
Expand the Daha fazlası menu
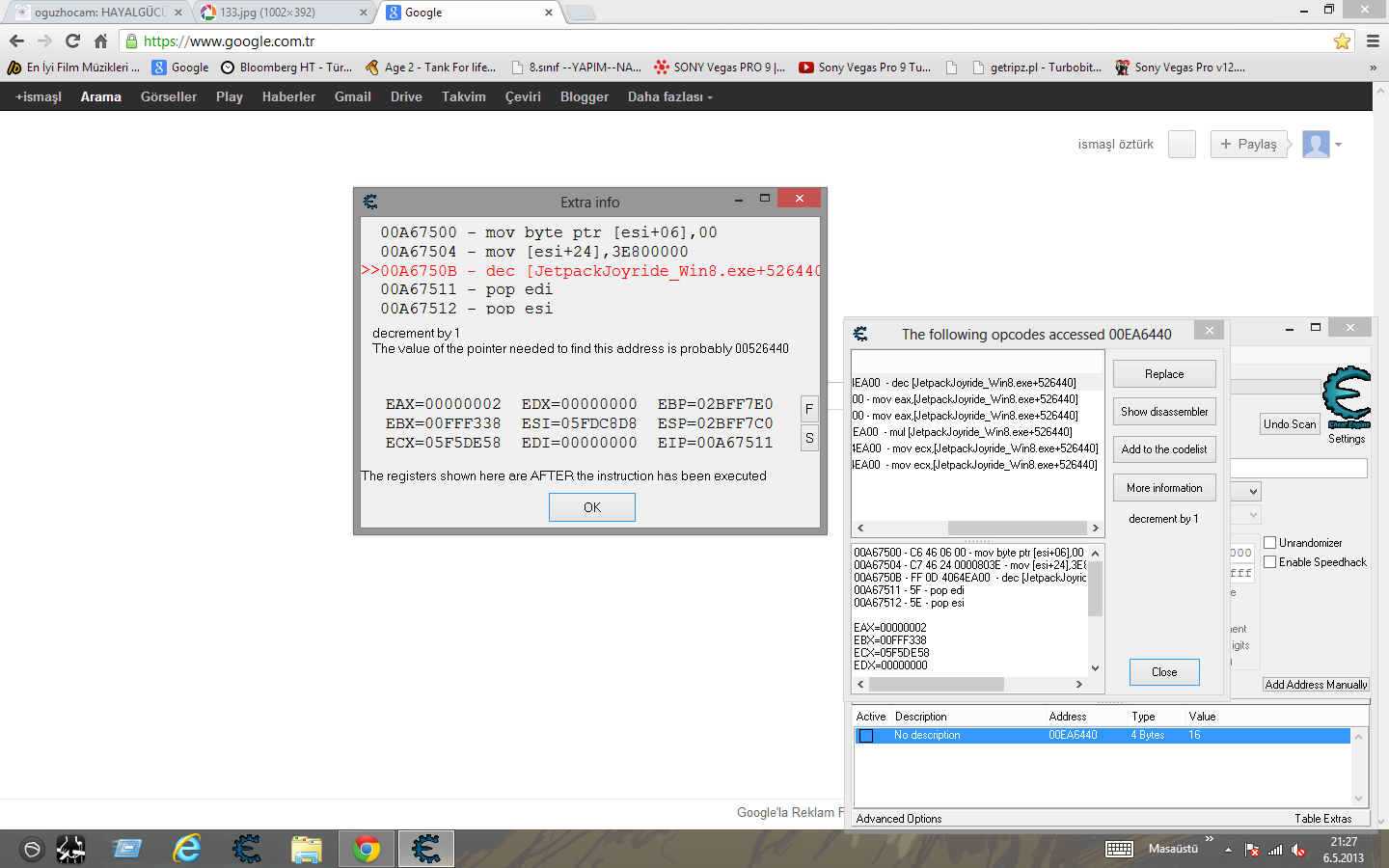coord(669,97)
